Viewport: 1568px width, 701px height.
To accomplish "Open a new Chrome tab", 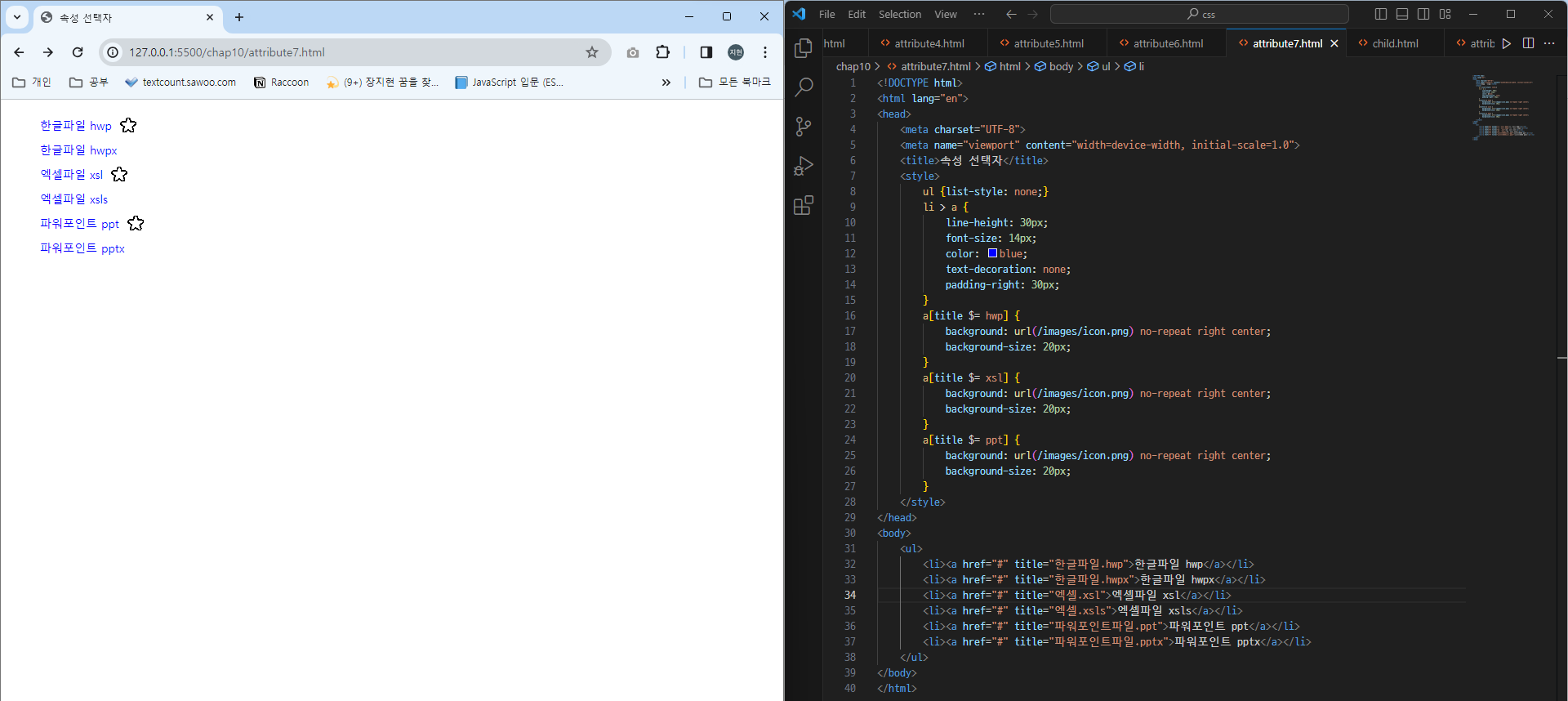I will click(x=239, y=17).
